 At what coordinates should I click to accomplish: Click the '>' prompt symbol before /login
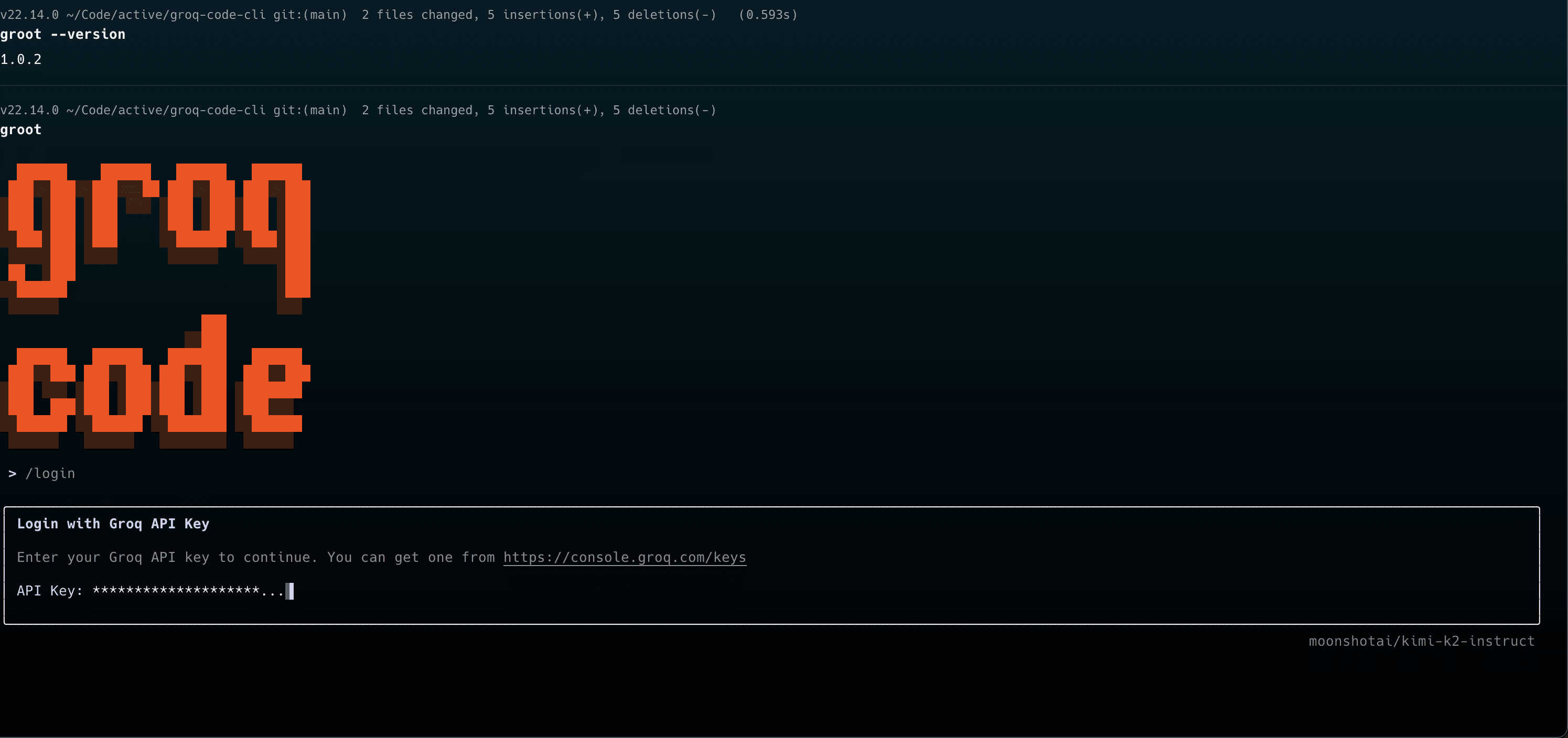click(x=12, y=473)
